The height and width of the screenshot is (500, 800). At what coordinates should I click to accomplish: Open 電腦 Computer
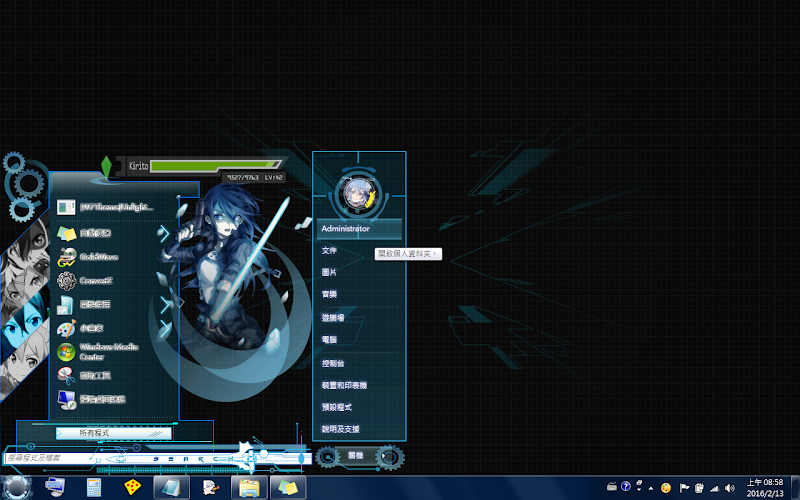pyautogui.click(x=329, y=339)
